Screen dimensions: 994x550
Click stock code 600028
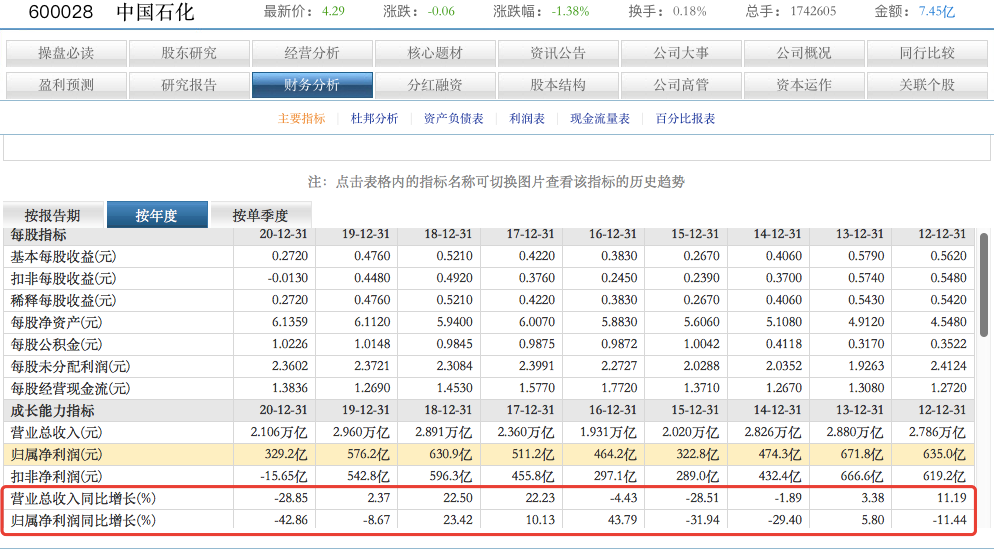[61, 12]
